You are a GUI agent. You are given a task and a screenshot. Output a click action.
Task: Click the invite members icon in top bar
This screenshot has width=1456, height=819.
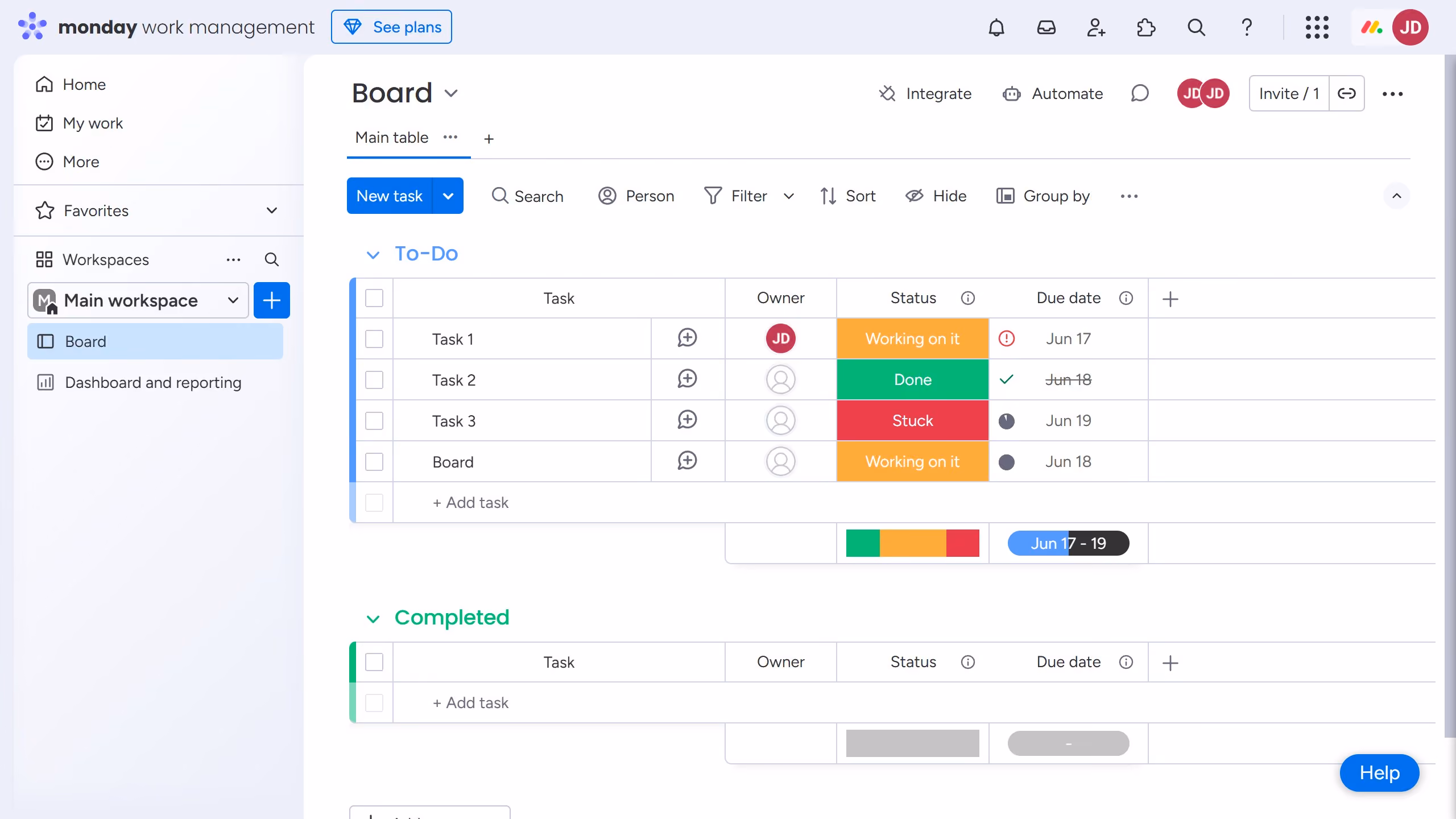[x=1096, y=27]
